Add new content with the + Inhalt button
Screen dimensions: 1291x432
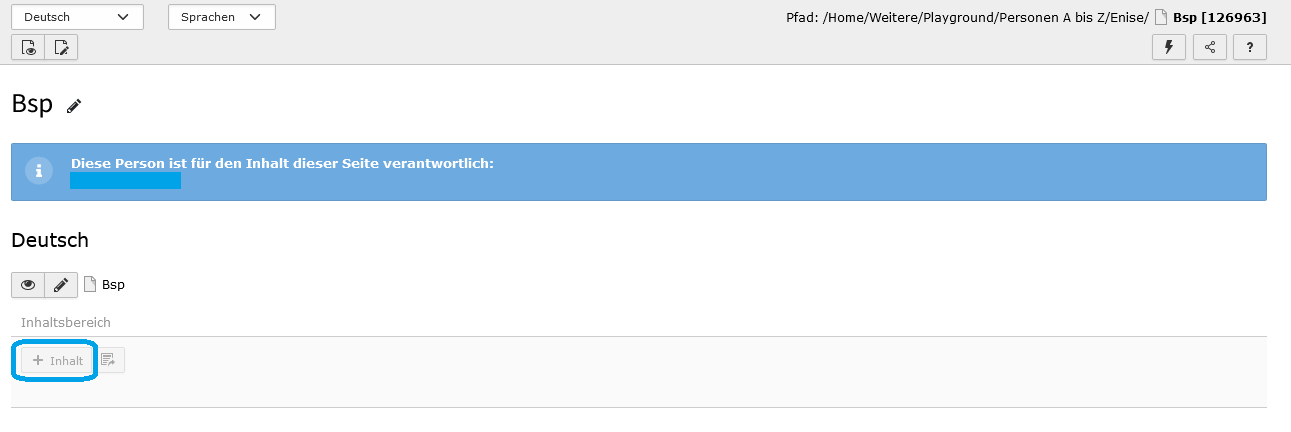coord(58,360)
